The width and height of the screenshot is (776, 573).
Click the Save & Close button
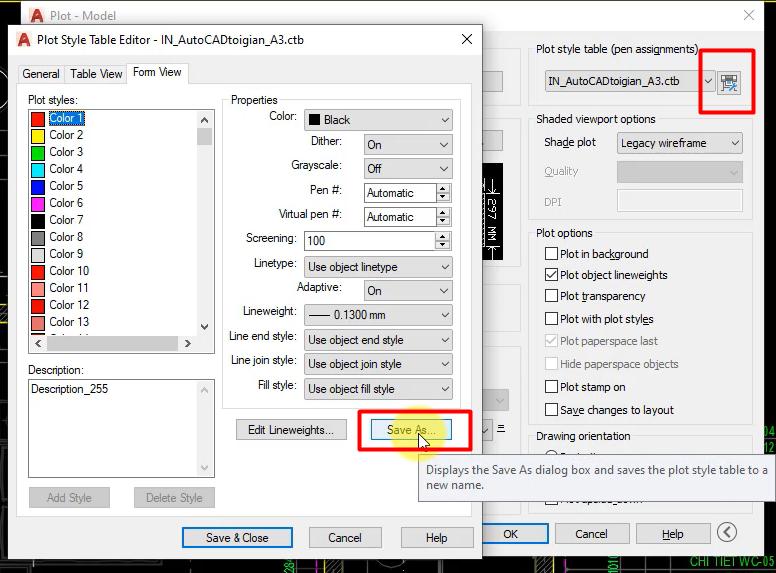(x=237, y=537)
